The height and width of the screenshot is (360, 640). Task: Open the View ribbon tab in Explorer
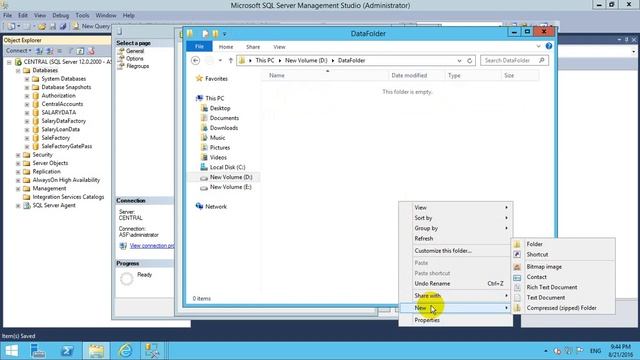[x=280, y=47]
